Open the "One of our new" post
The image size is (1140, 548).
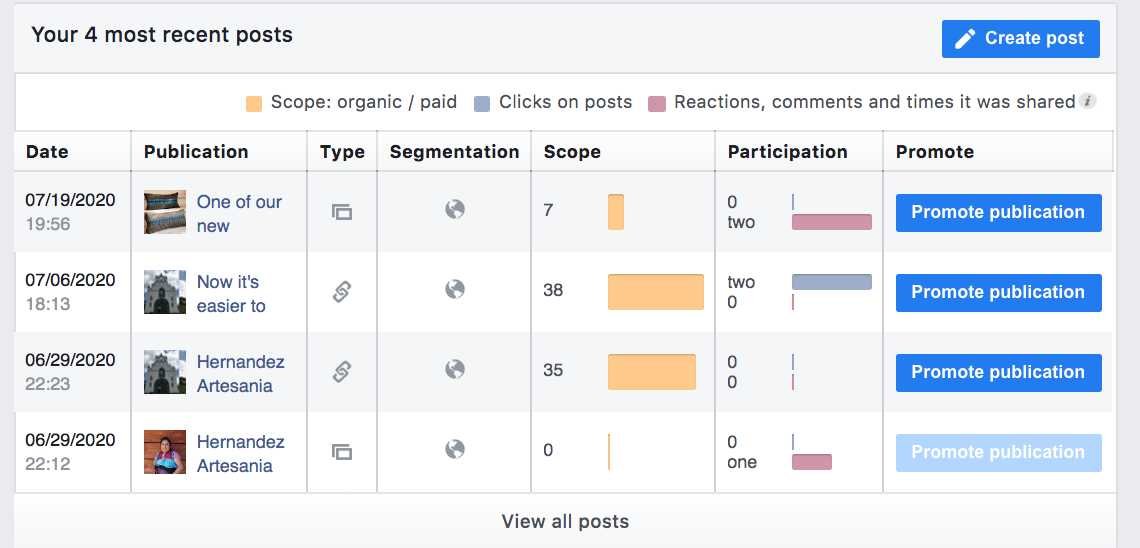click(239, 213)
